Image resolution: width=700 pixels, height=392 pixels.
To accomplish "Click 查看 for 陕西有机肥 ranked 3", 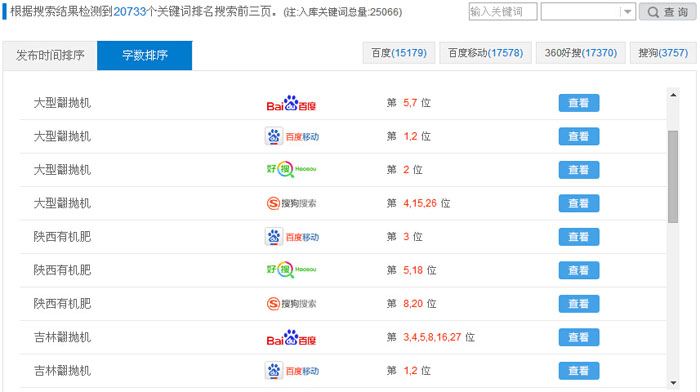I will (x=579, y=237).
